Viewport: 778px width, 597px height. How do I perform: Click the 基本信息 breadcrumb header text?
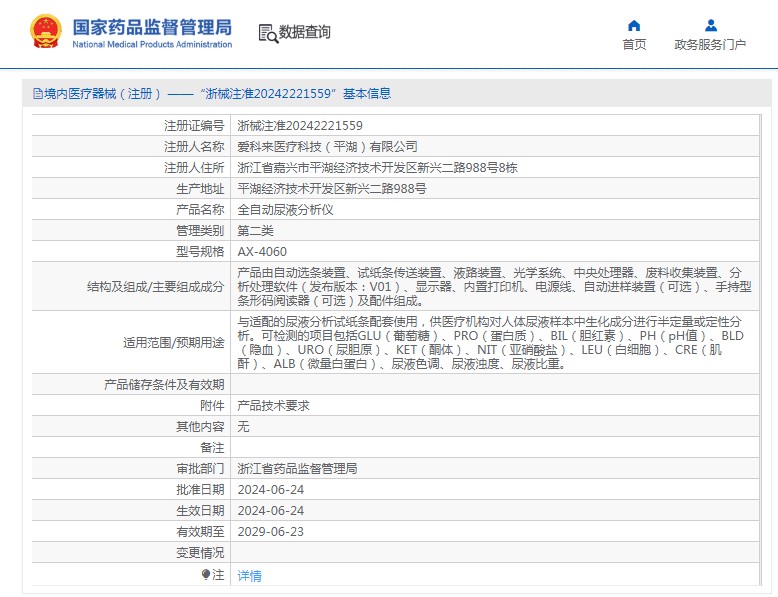coord(366,94)
